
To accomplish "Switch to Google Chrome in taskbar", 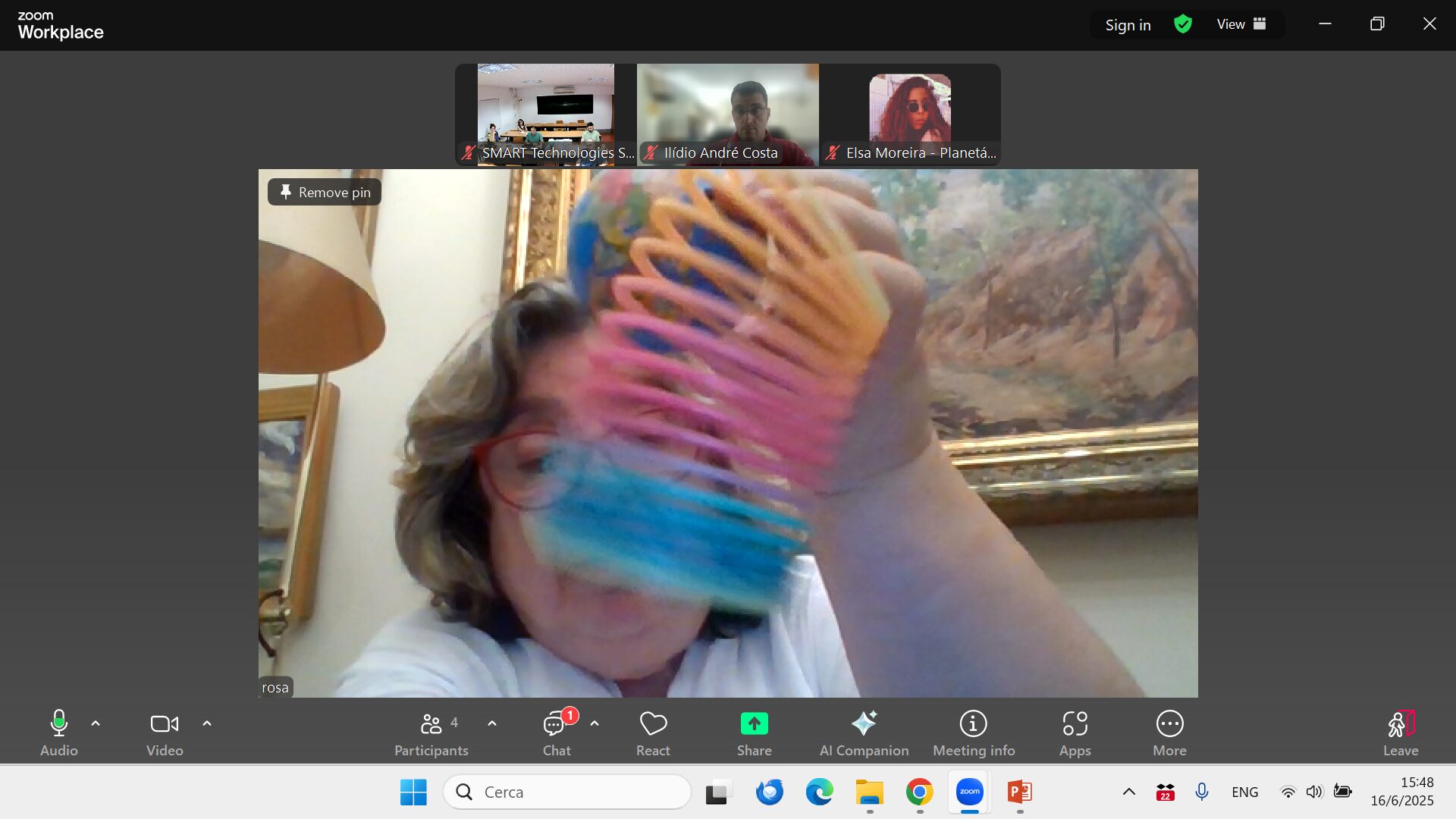I will coord(919,792).
